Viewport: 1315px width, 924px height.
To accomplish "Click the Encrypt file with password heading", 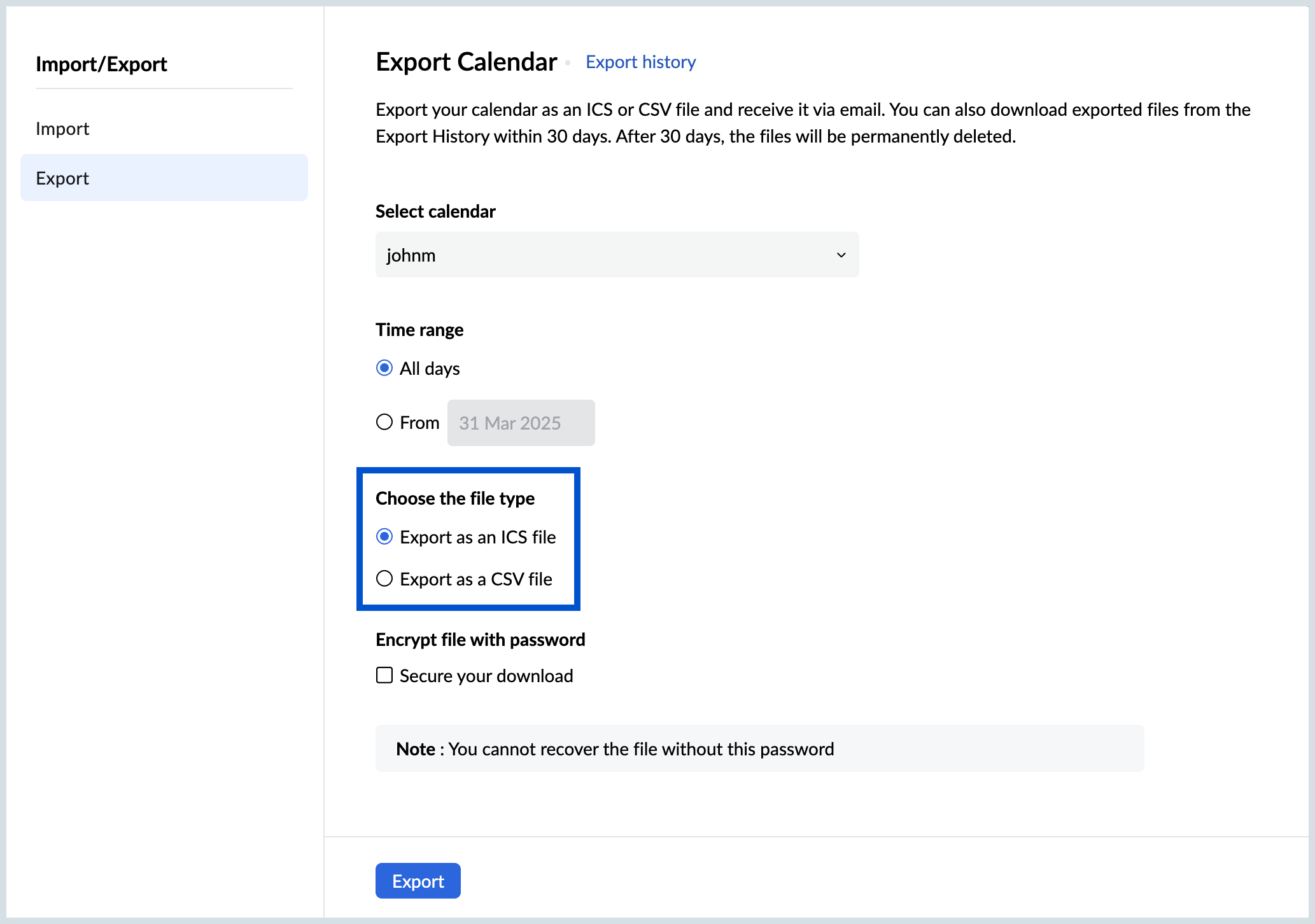I will 481,640.
